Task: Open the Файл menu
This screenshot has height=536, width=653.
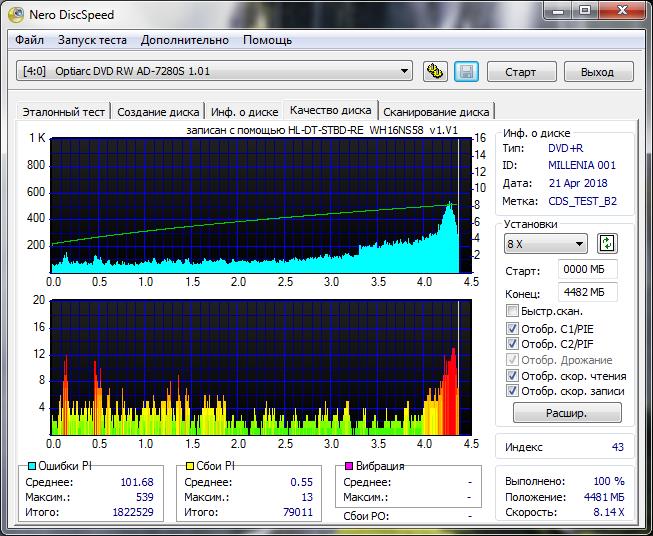Action: 30,40
